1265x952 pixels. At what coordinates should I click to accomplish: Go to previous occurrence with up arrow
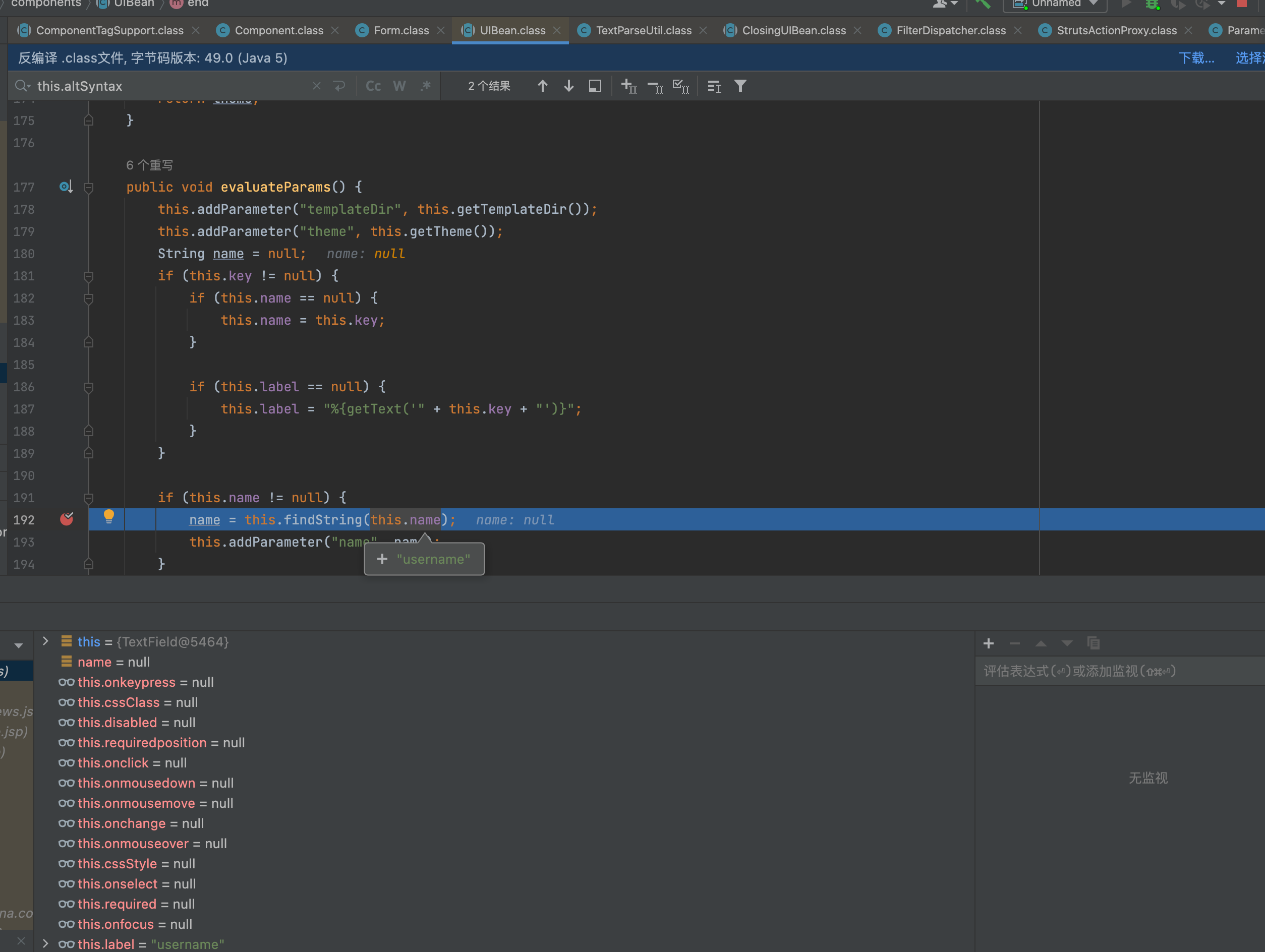pos(543,86)
